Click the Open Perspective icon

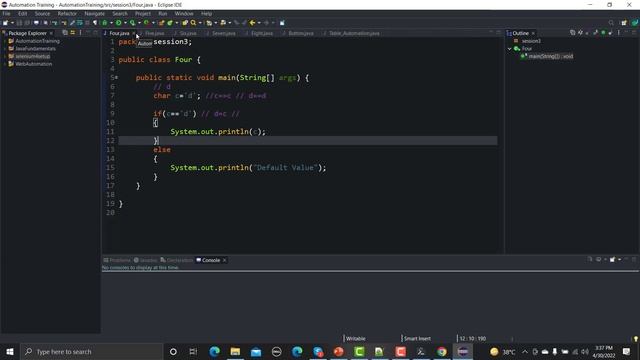pyautogui.click(x=624, y=23)
